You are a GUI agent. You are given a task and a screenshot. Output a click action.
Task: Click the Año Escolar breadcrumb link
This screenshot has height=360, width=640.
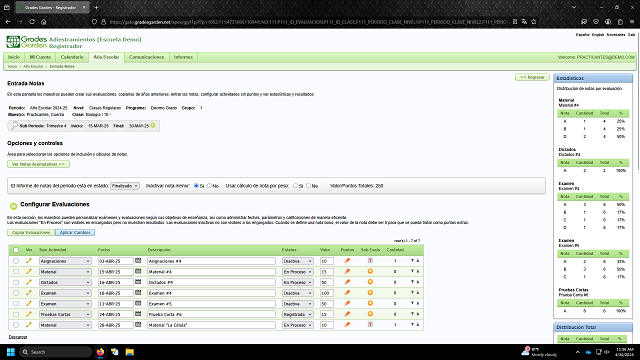pyautogui.click(x=33, y=66)
